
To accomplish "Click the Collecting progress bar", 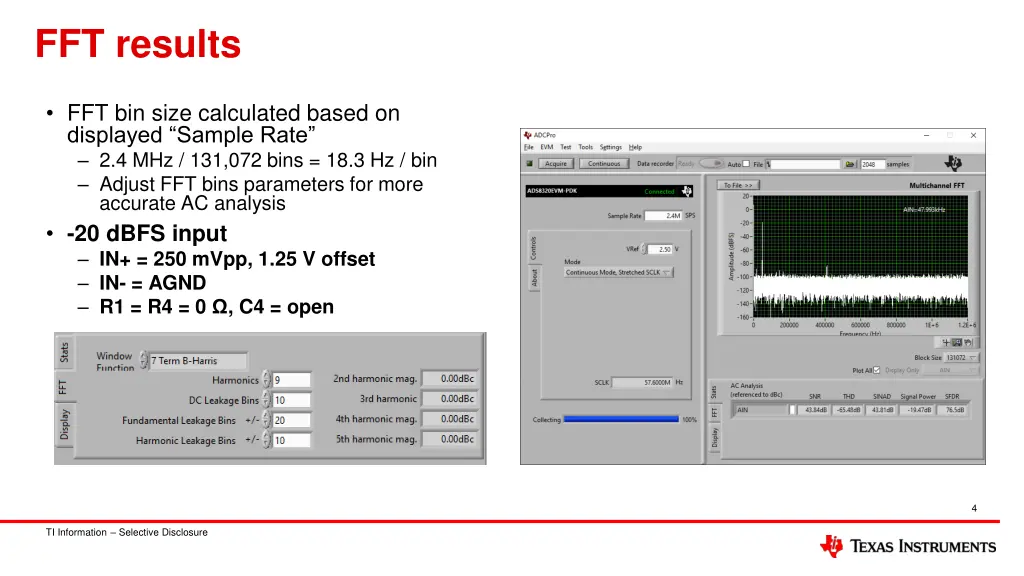I will point(621,420).
